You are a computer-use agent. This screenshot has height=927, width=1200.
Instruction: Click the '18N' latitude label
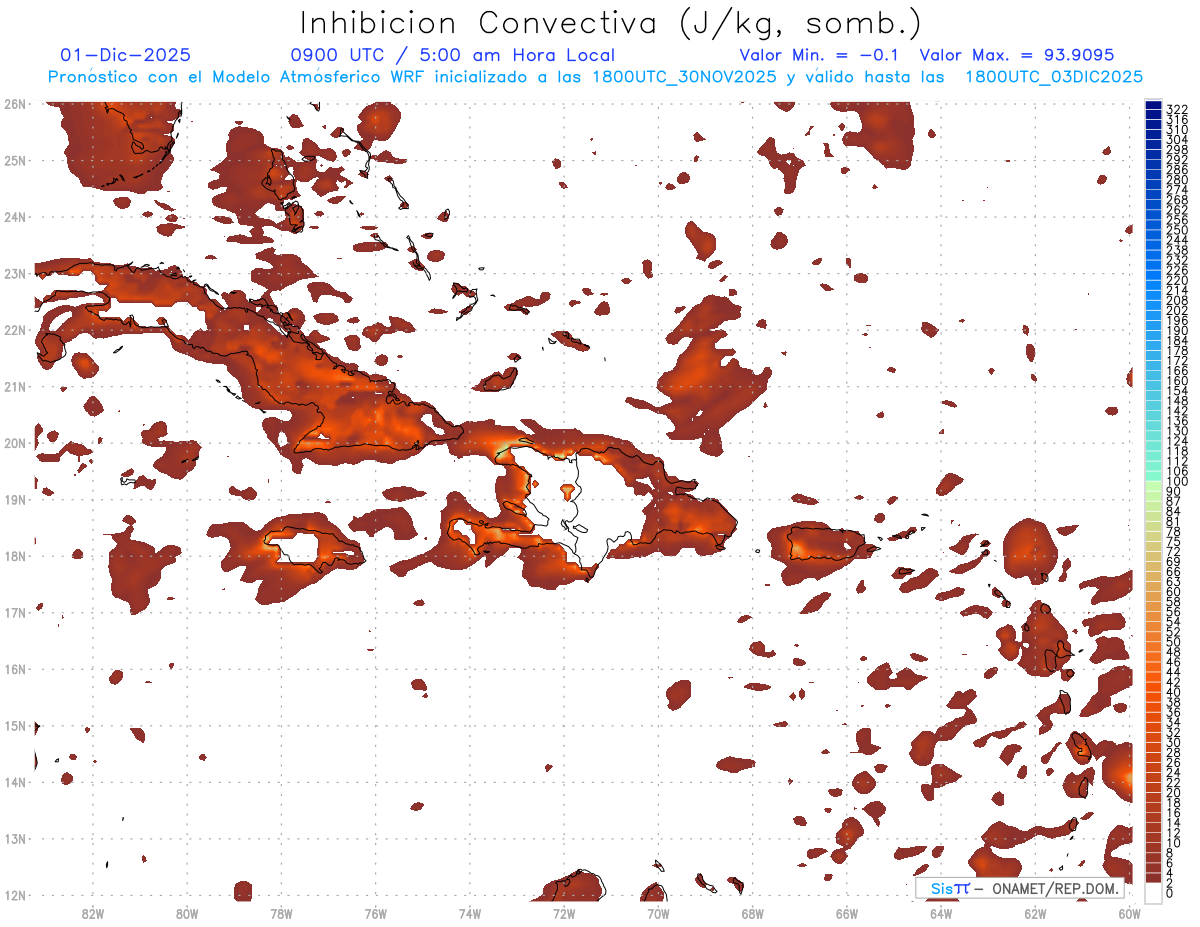pos(15,556)
